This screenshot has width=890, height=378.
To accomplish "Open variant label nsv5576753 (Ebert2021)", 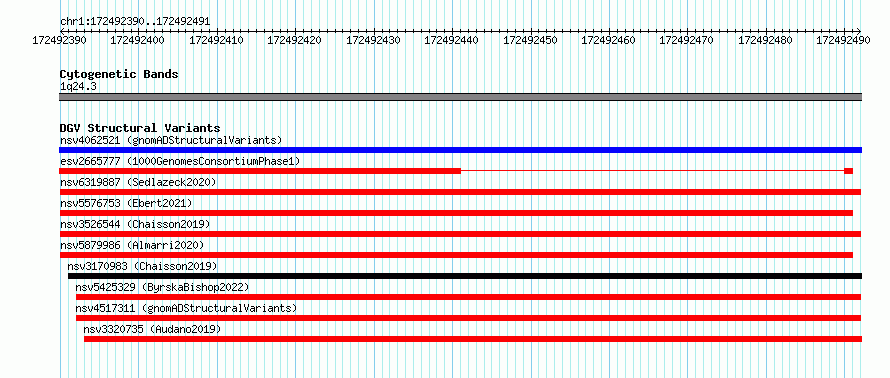I will pos(126,203).
